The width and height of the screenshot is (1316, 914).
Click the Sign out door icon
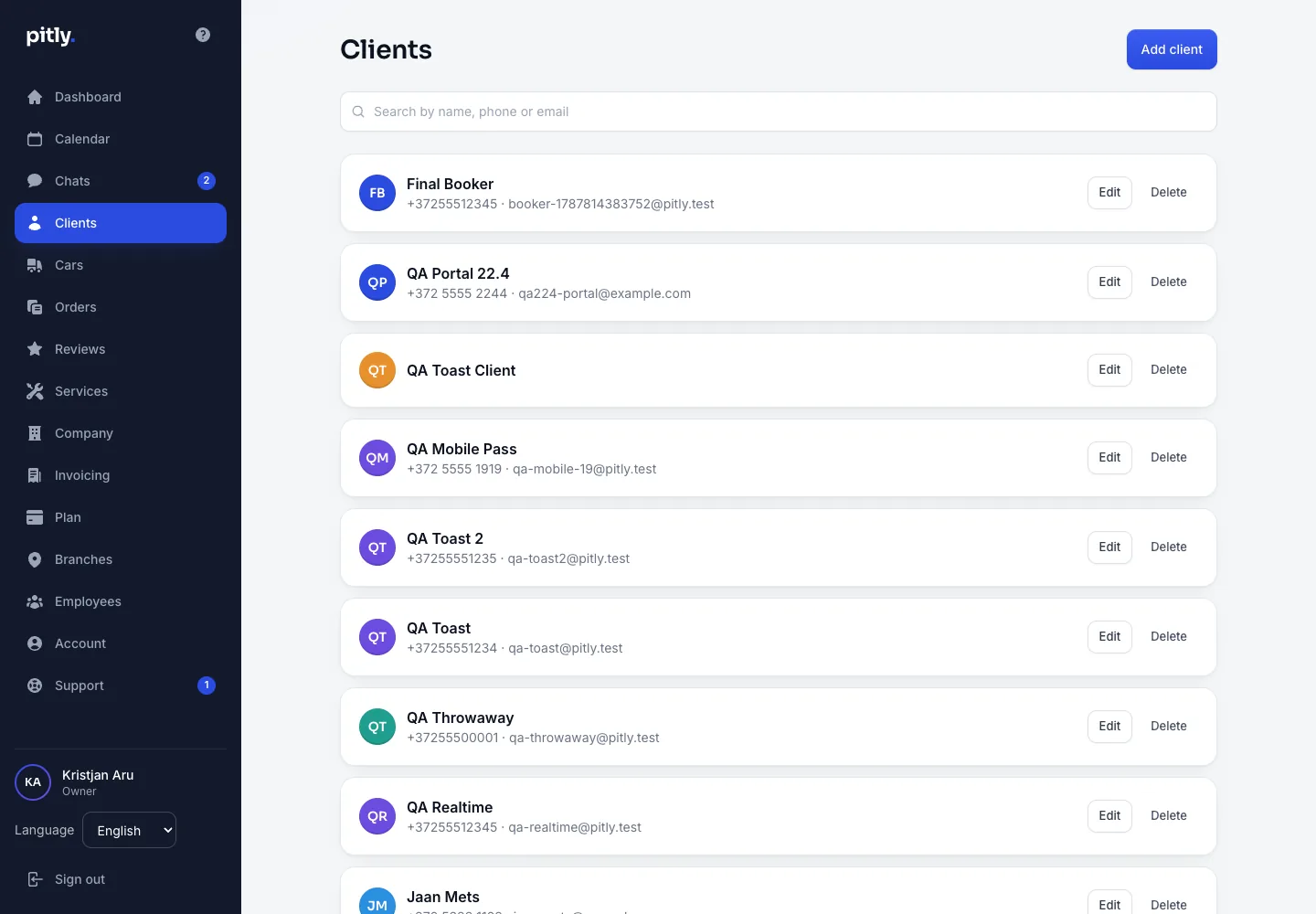click(35, 879)
